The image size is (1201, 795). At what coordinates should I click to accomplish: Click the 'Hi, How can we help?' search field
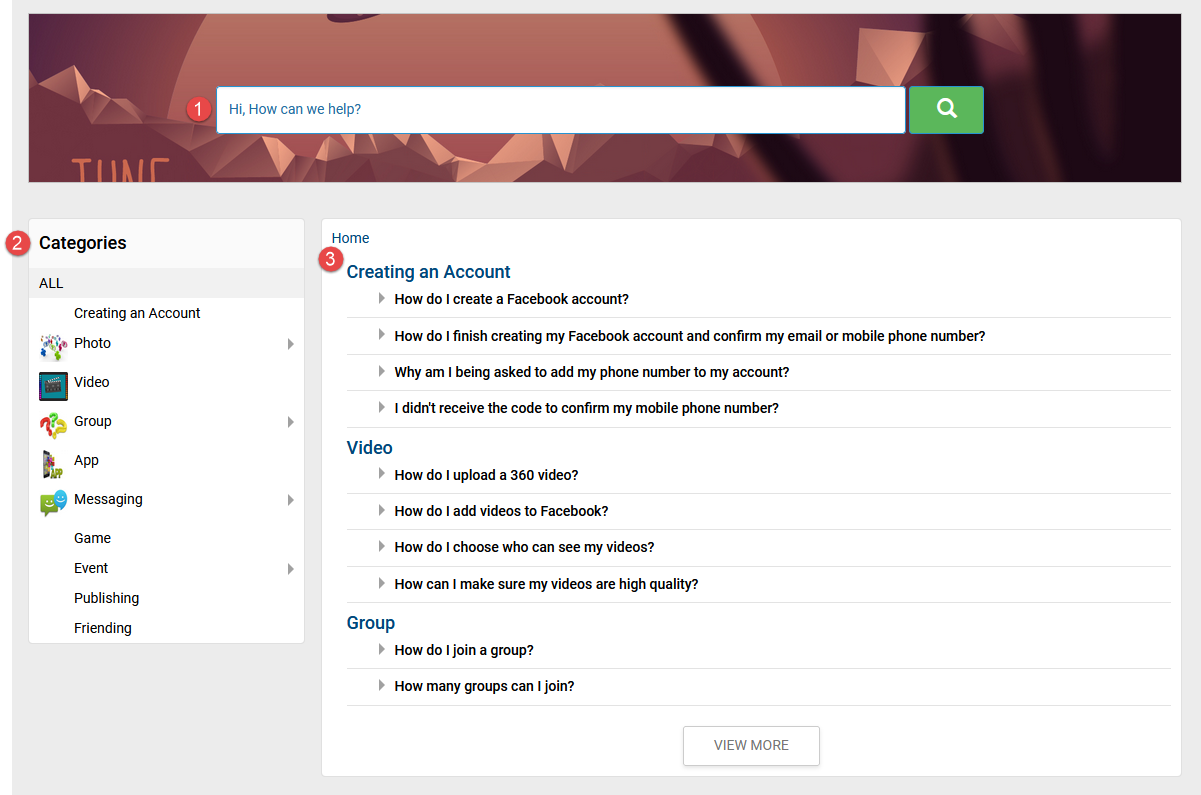(x=561, y=110)
